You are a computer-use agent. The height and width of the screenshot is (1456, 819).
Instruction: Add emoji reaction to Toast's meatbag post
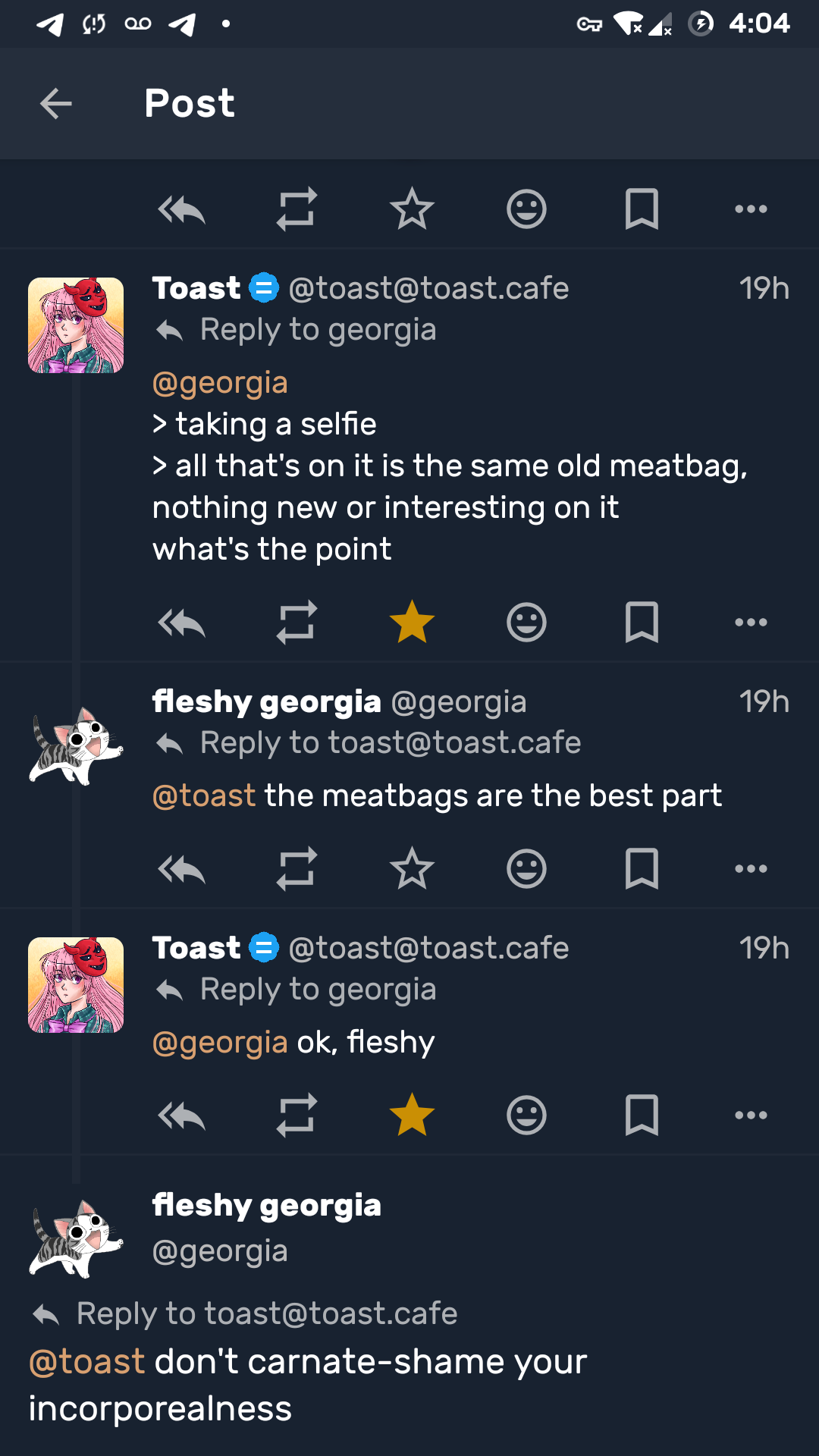click(x=526, y=623)
